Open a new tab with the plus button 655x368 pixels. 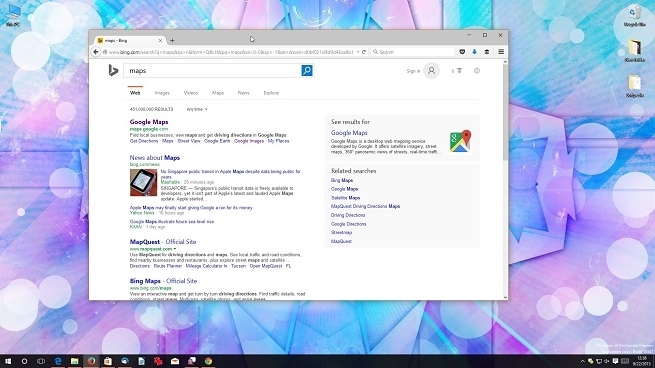pos(172,41)
